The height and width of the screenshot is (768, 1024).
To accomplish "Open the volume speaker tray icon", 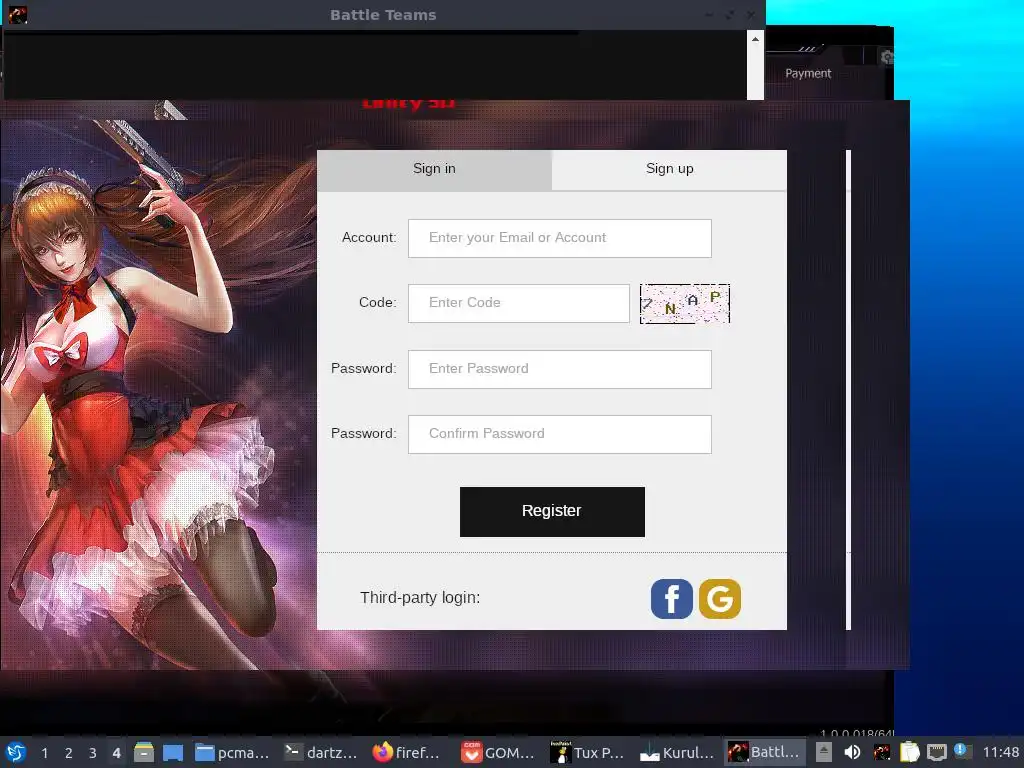I will pos(852,752).
